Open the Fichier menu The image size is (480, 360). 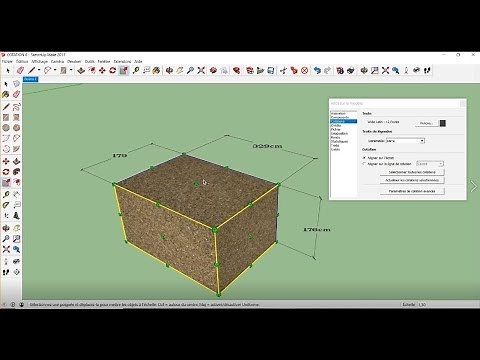[7, 62]
